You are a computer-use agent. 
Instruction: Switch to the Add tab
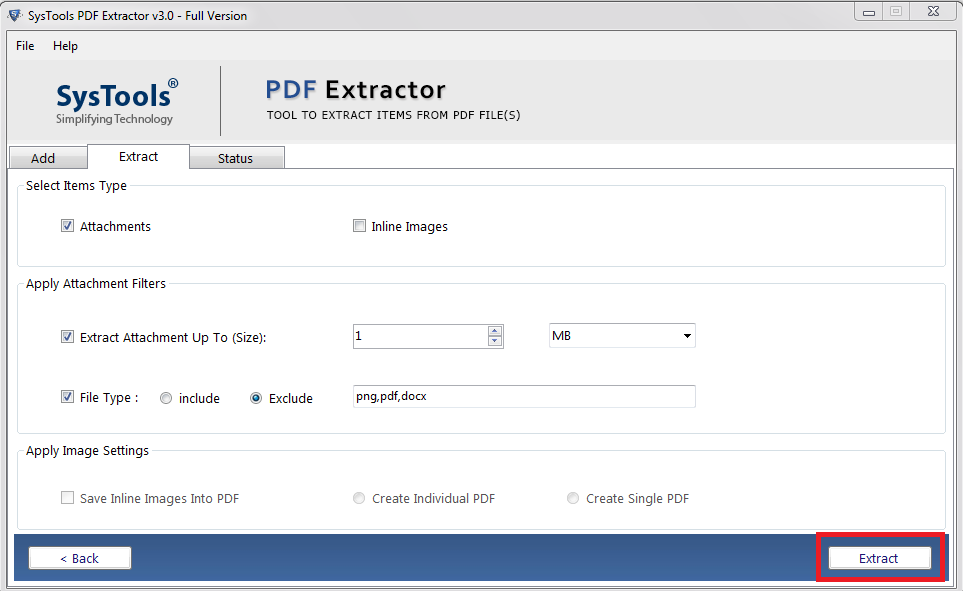pyautogui.click(x=48, y=158)
